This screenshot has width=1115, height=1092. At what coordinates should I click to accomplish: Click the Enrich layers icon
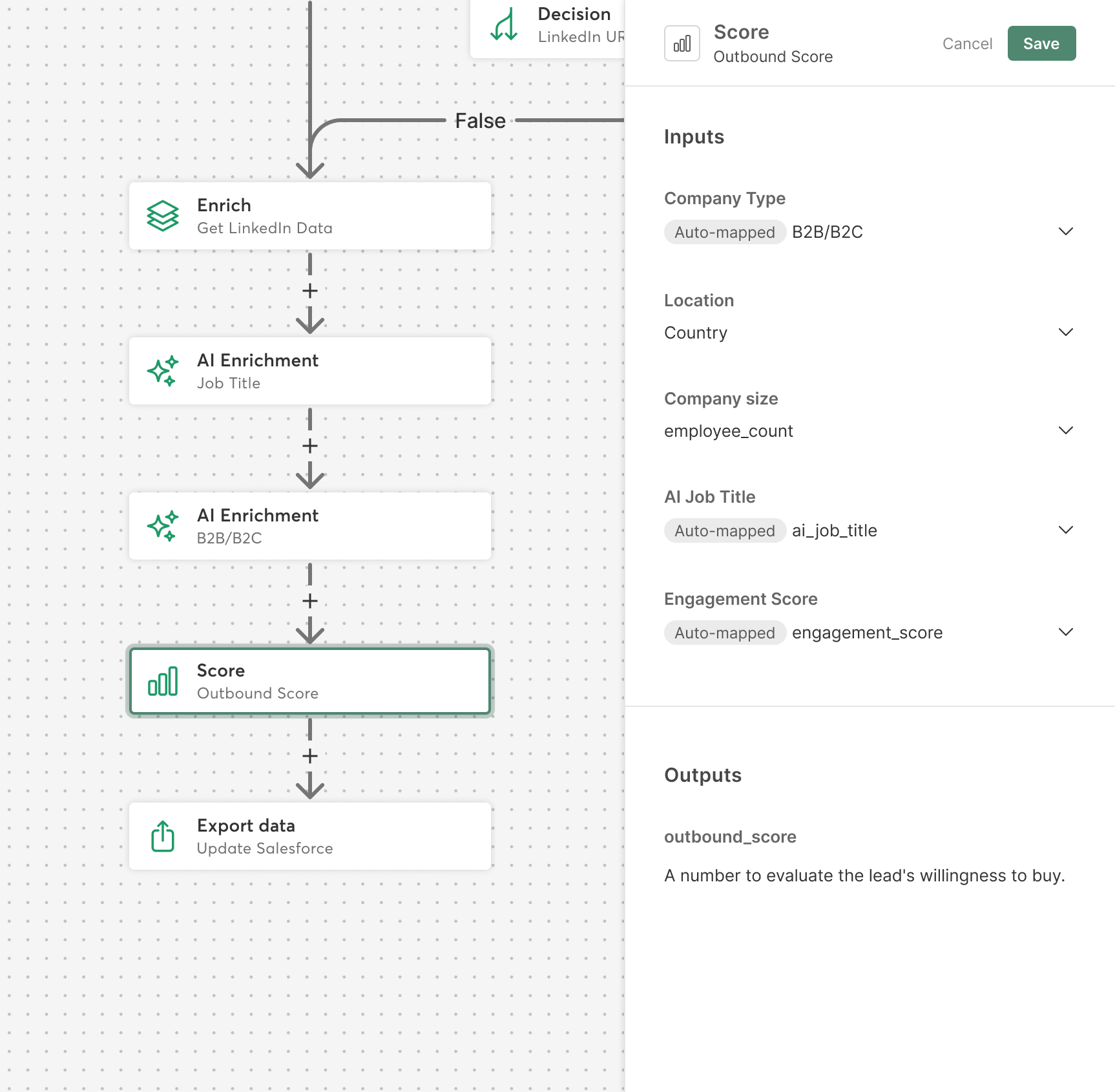point(163,216)
